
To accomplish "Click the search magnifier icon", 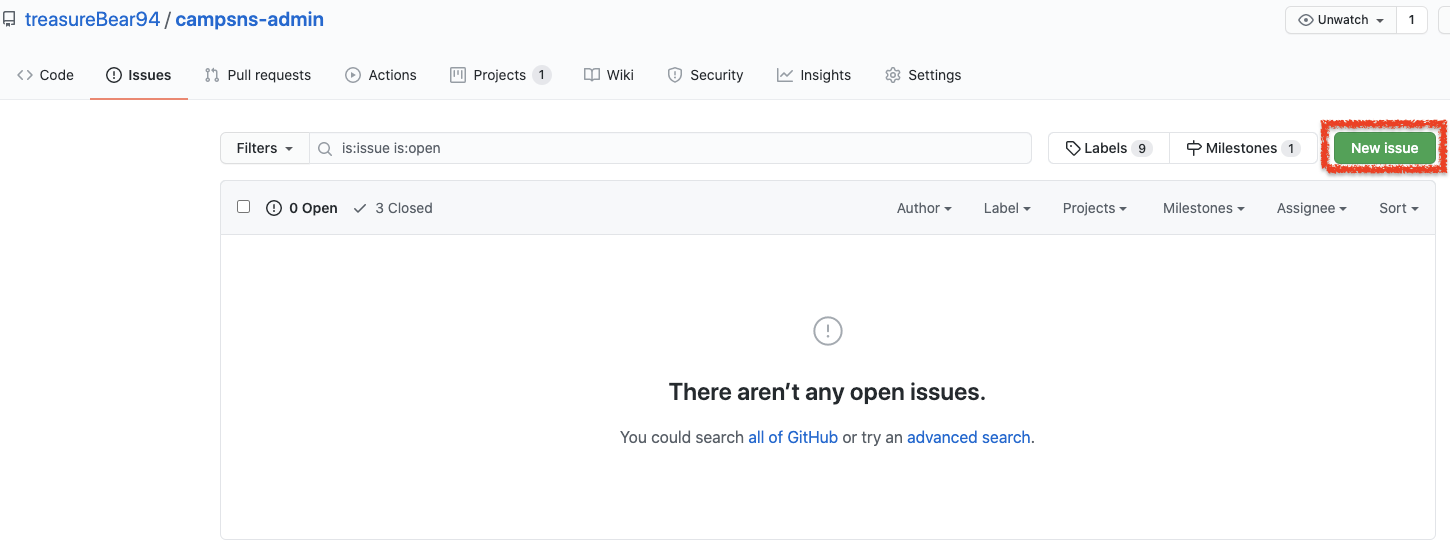I will point(325,148).
